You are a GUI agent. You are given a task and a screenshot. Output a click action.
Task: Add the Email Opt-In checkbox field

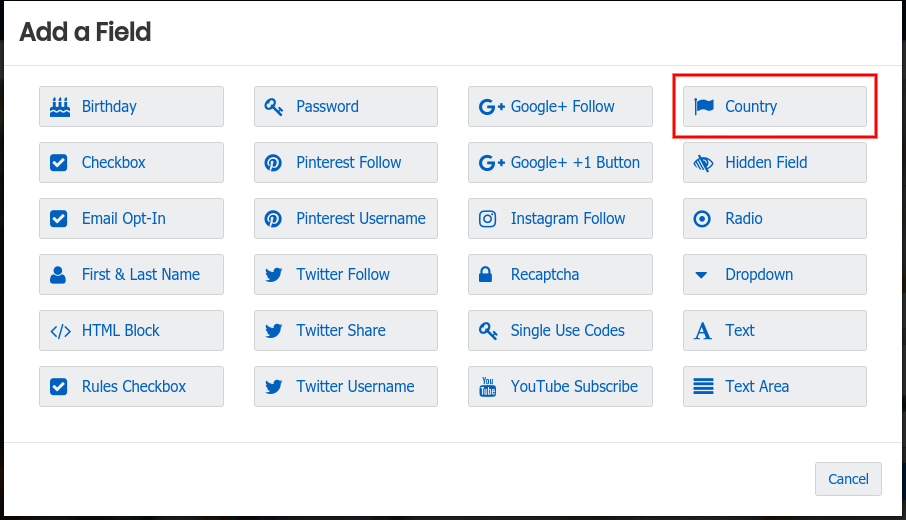[131, 218]
